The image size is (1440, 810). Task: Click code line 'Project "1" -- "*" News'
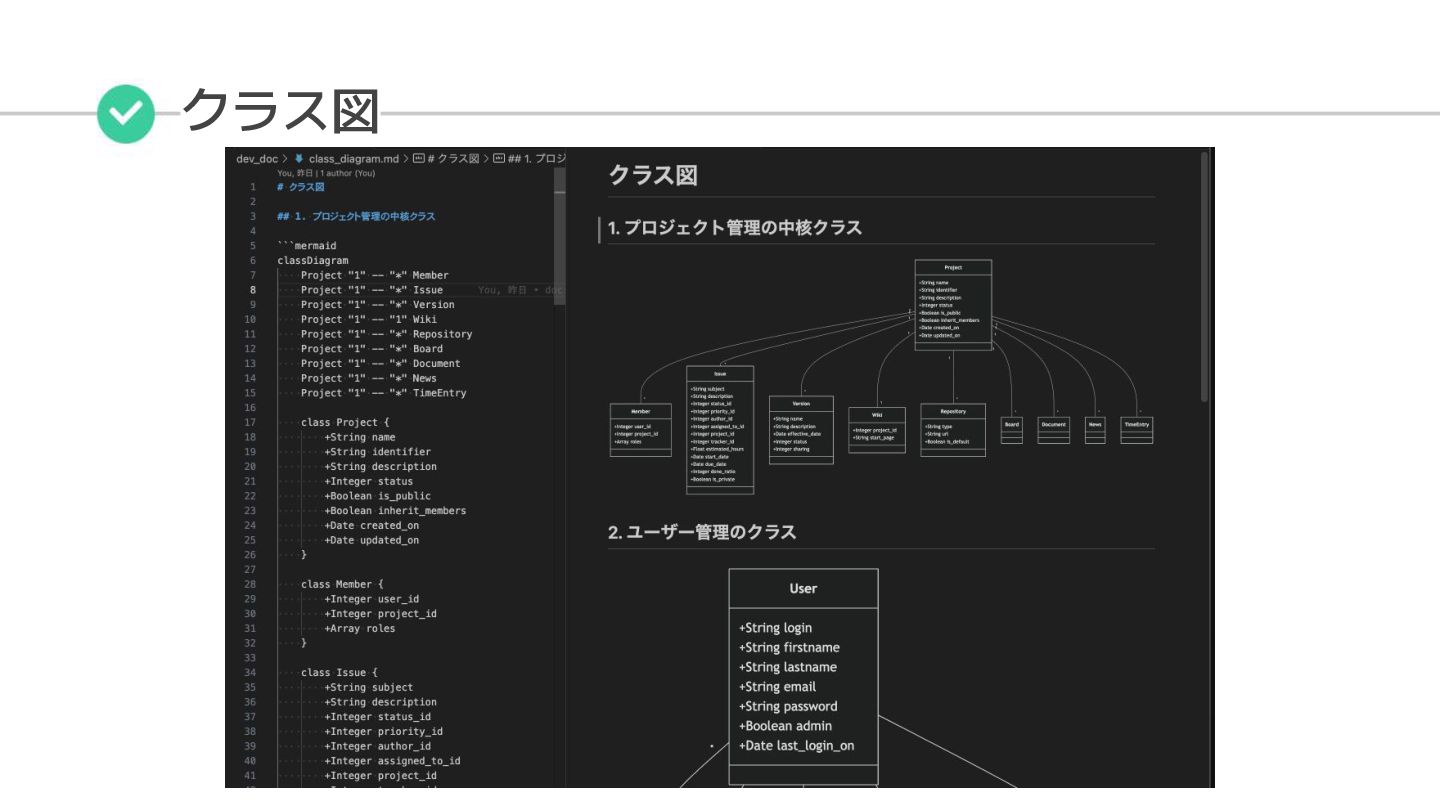(369, 378)
